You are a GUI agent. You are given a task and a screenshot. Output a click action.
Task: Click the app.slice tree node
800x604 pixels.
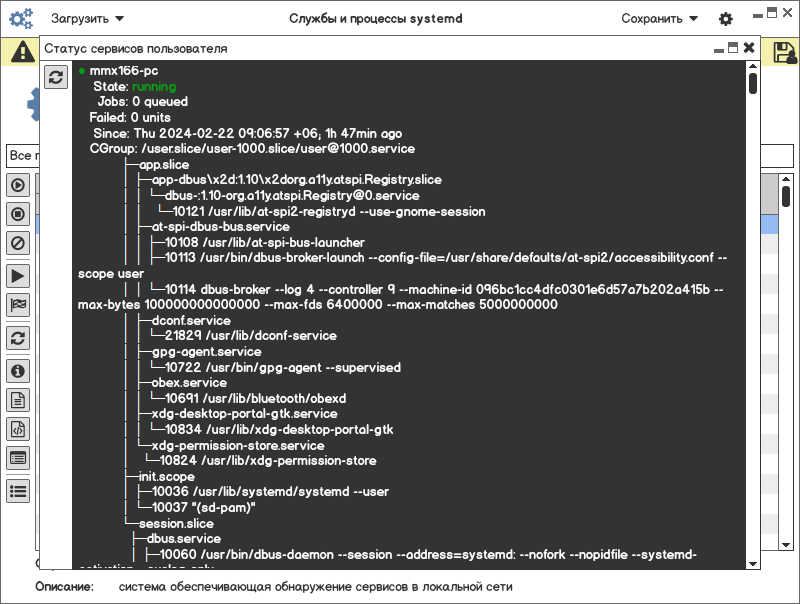coord(164,165)
